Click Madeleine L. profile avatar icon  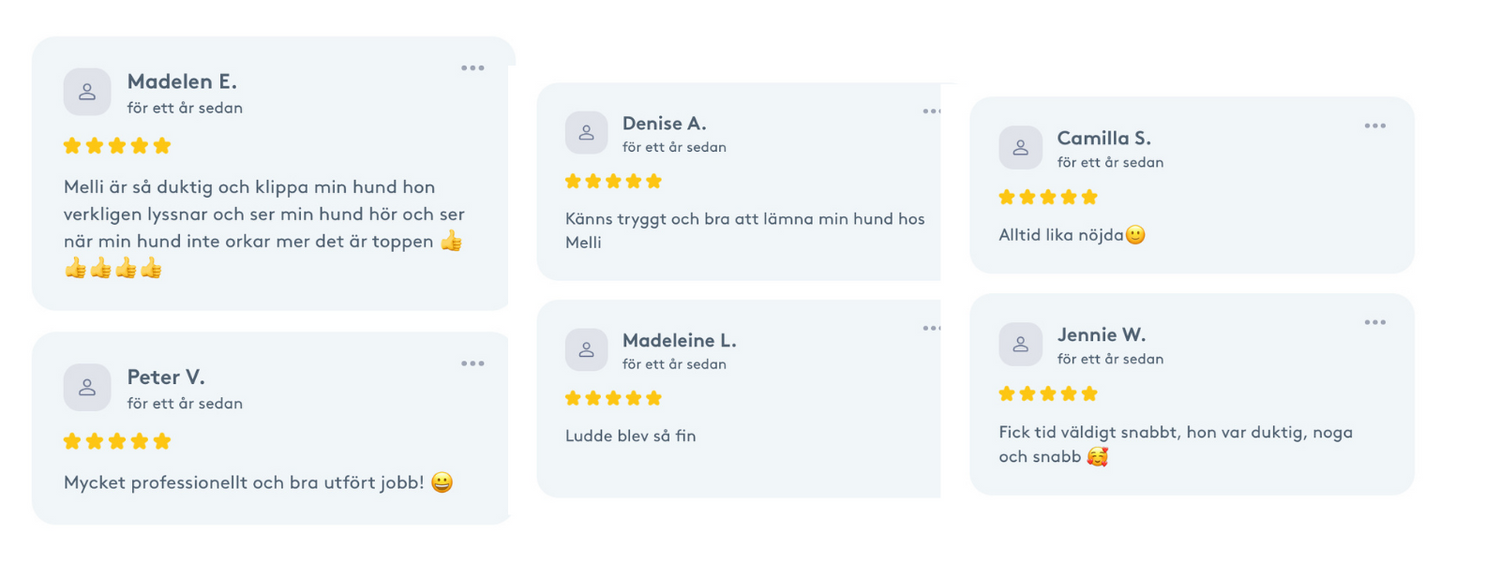tap(586, 349)
